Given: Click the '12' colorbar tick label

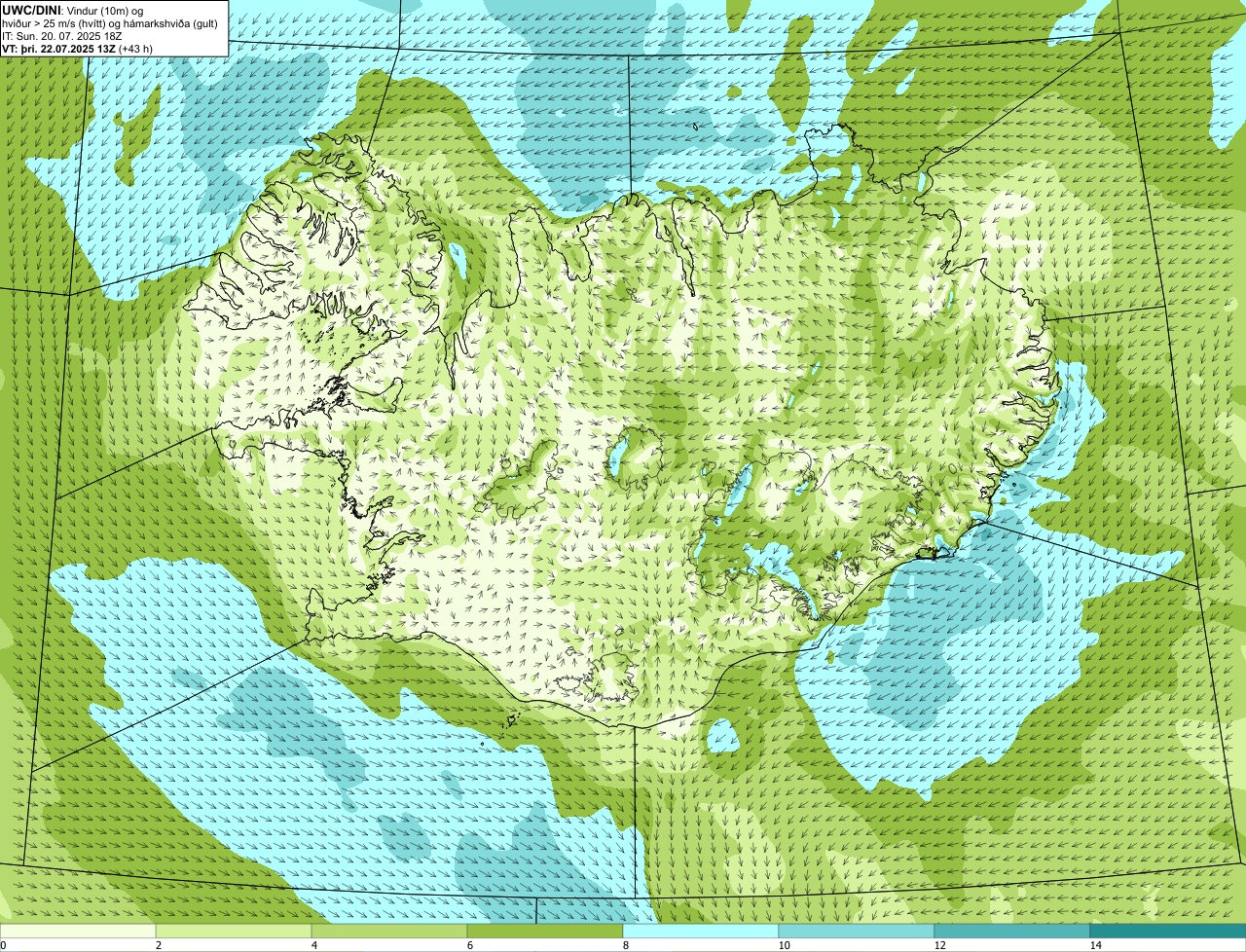Looking at the screenshot, I should point(939,945).
